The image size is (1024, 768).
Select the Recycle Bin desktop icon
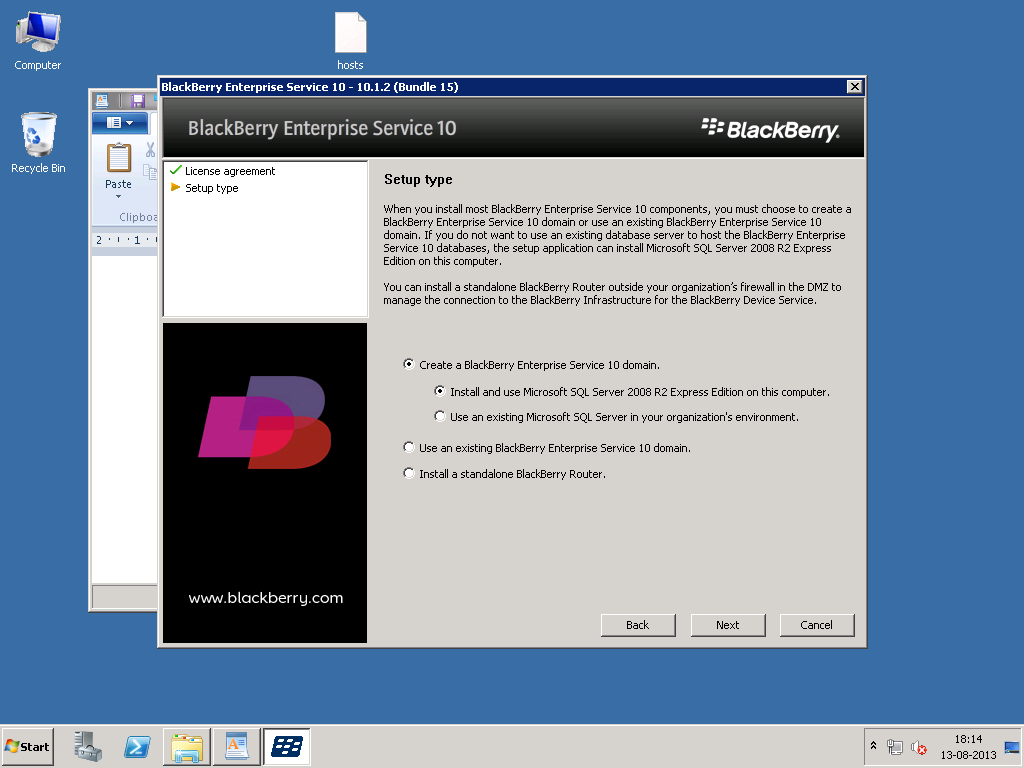click(x=38, y=142)
